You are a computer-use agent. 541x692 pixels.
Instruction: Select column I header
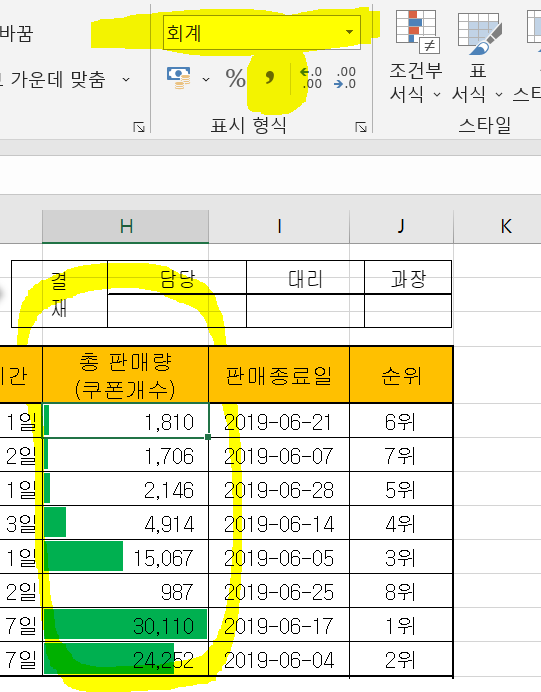[279, 226]
